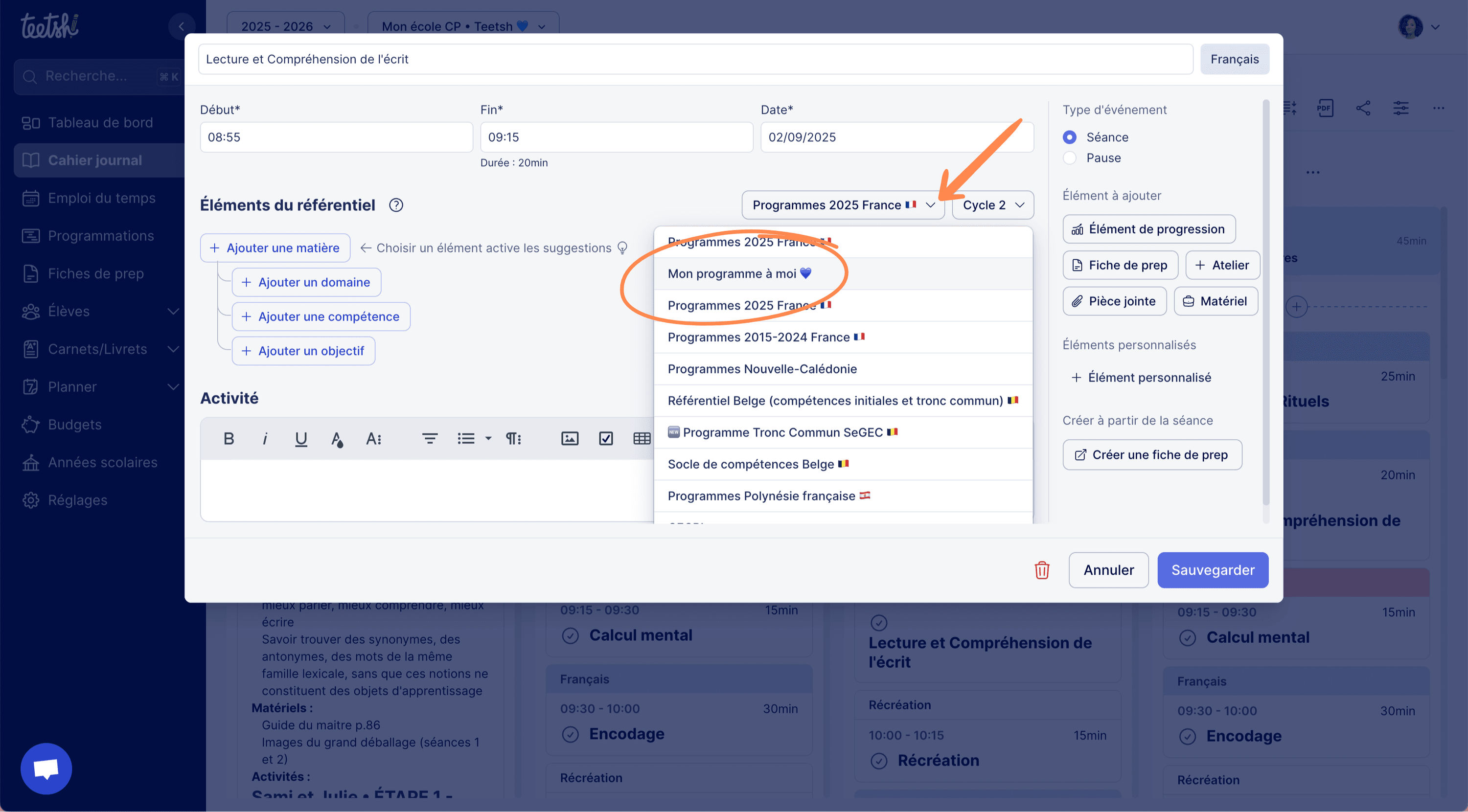Toggle underline in the activity editor

pyautogui.click(x=301, y=438)
